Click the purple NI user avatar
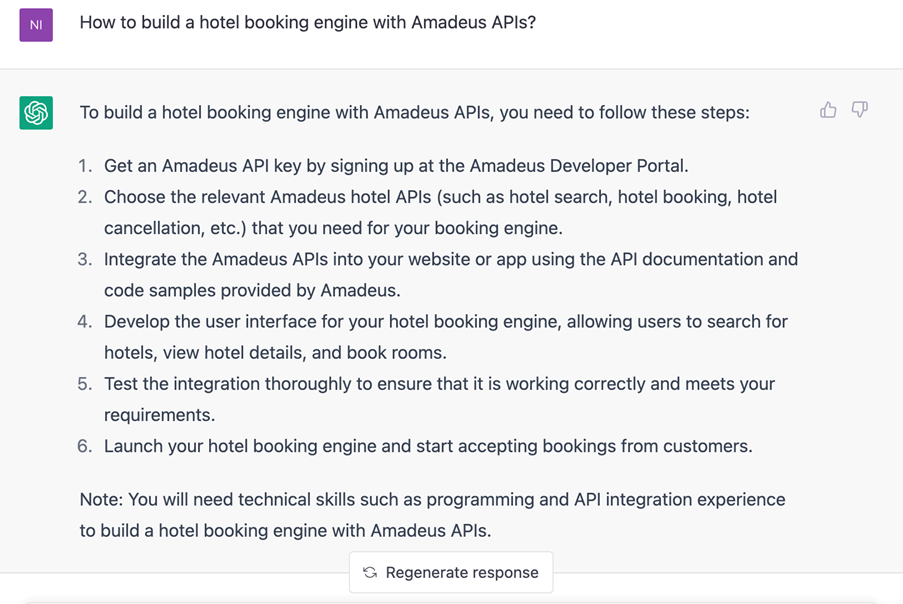The height and width of the screenshot is (604, 903). [36, 25]
